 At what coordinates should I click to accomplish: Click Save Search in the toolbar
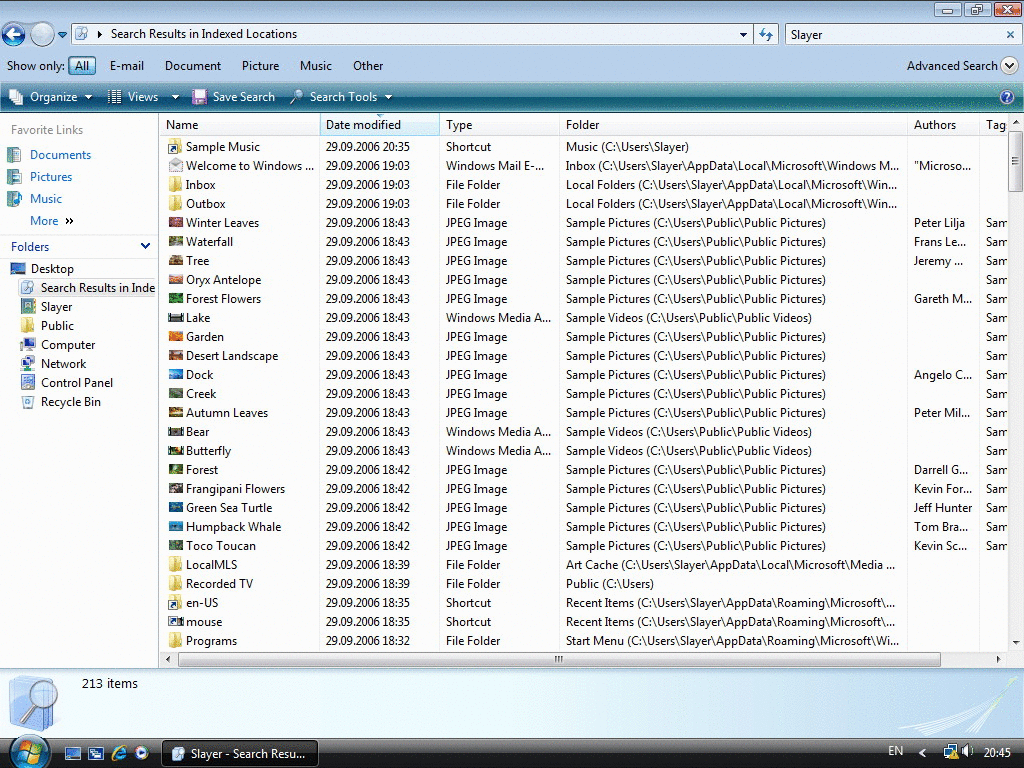234,97
